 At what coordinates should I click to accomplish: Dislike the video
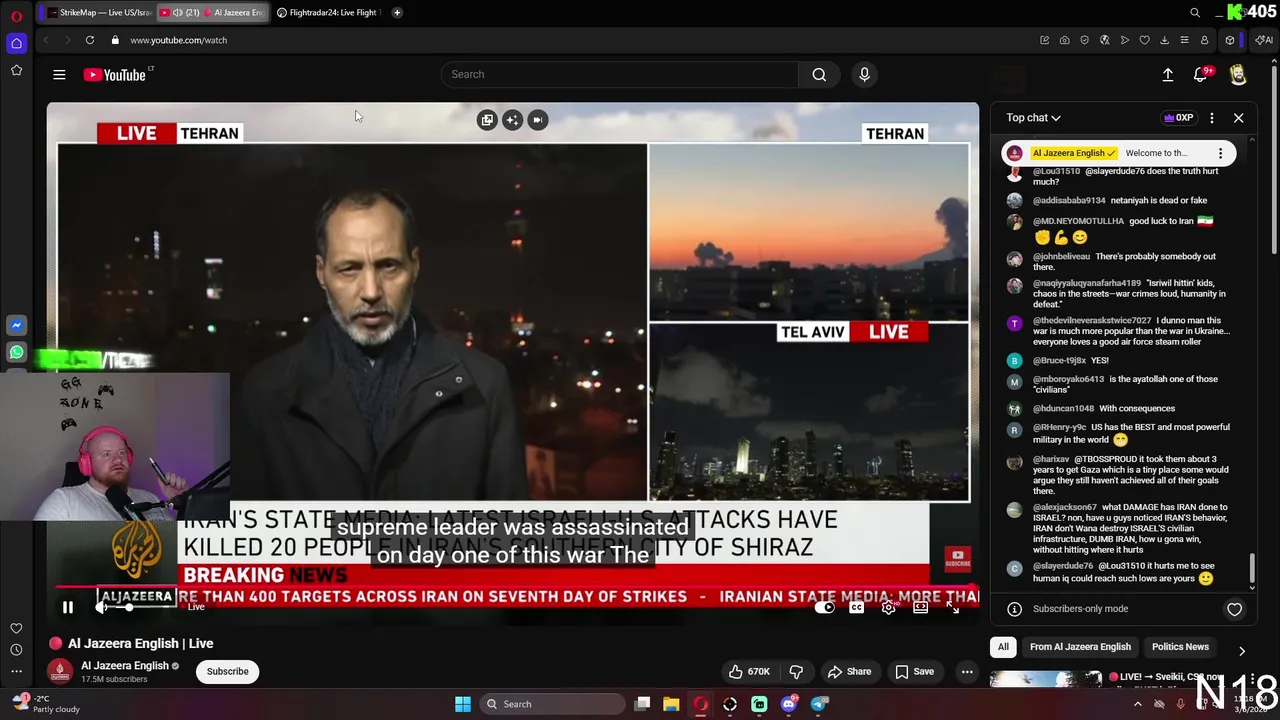(796, 671)
